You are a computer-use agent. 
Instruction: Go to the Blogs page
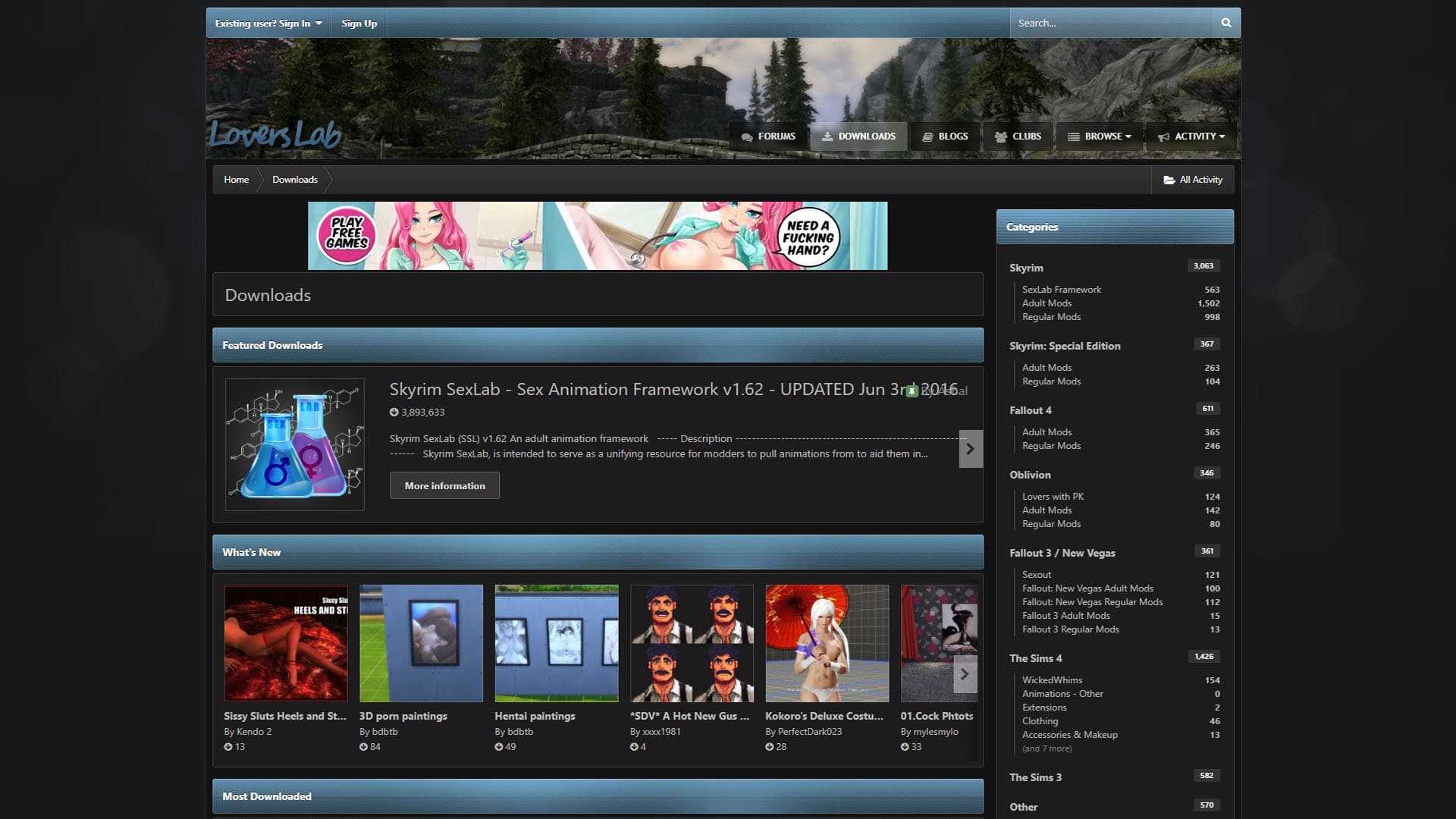pyautogui.click(x=945, y=136)
